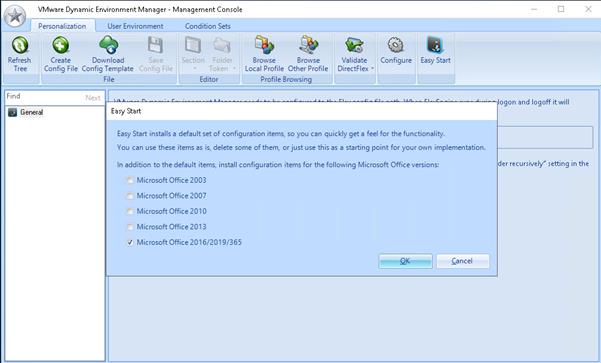
Task: Open Browse Local Profile
Action: 264,45
